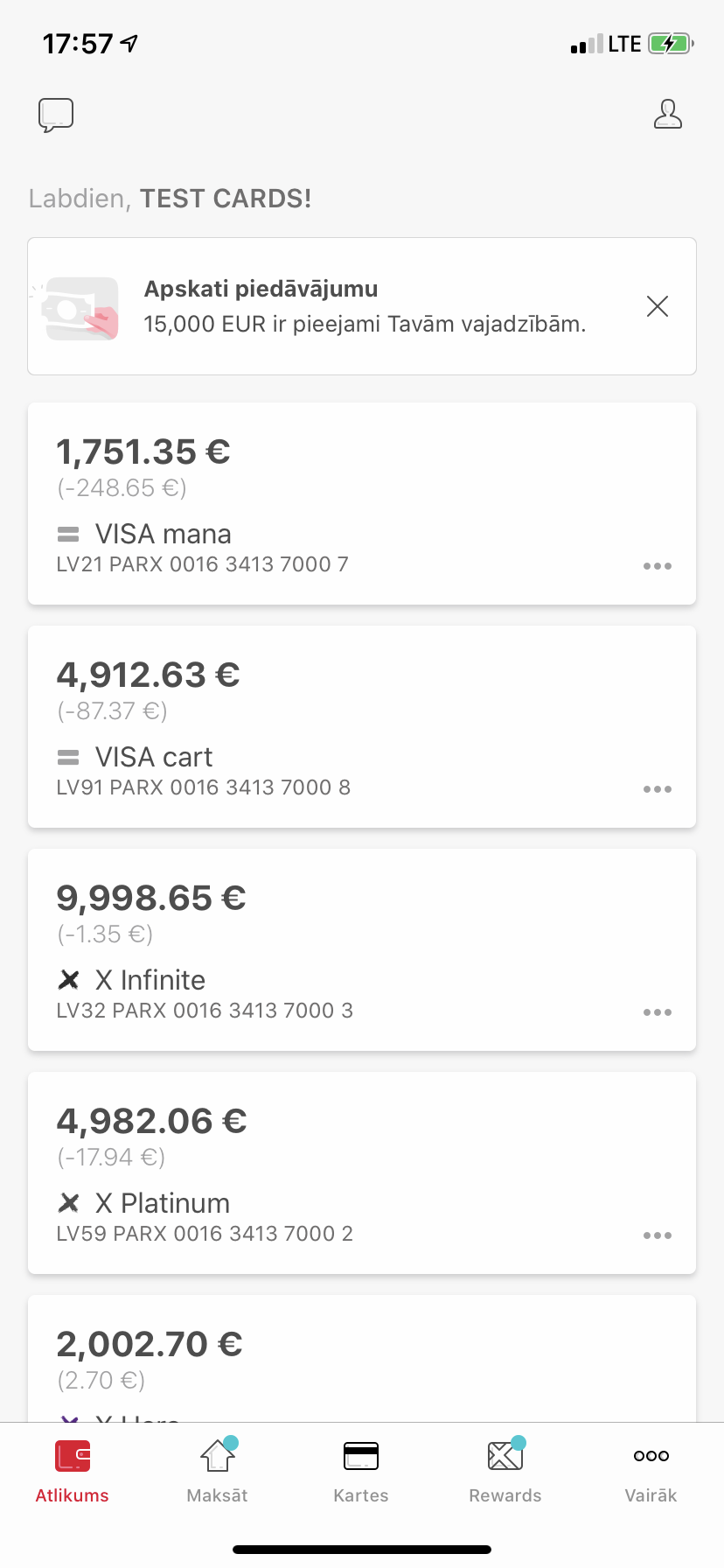The height and width of the screenshot is (1568, 724).
Task: Open the 9,998.65 € account balance
Action: point(151,899)
